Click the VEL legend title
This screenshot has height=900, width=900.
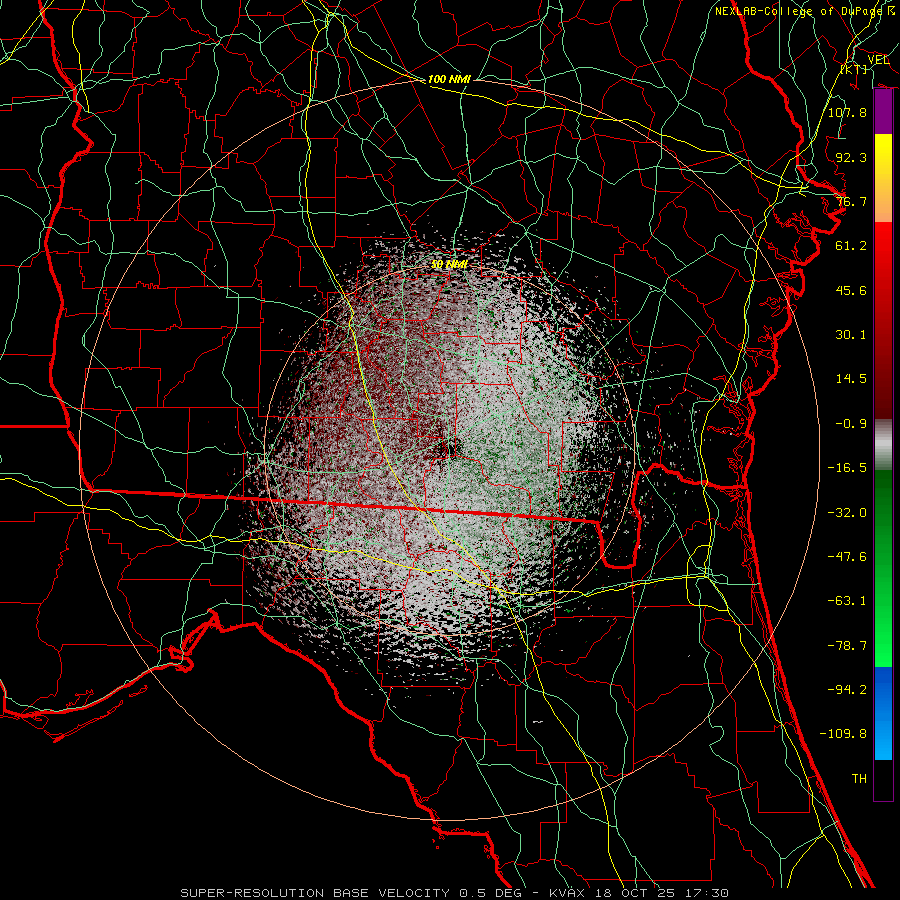[878, 60]
